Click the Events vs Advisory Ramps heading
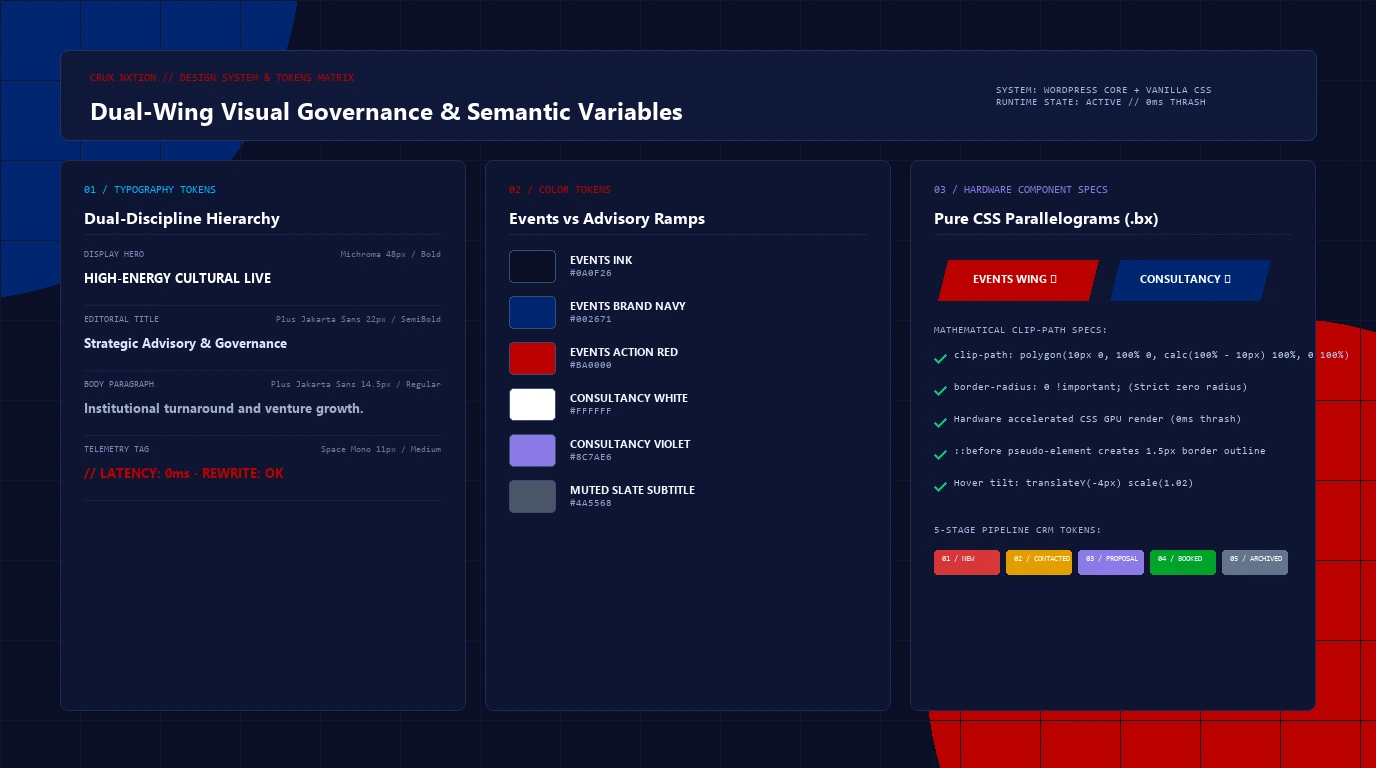1376x768 pixels. (607, 219)
